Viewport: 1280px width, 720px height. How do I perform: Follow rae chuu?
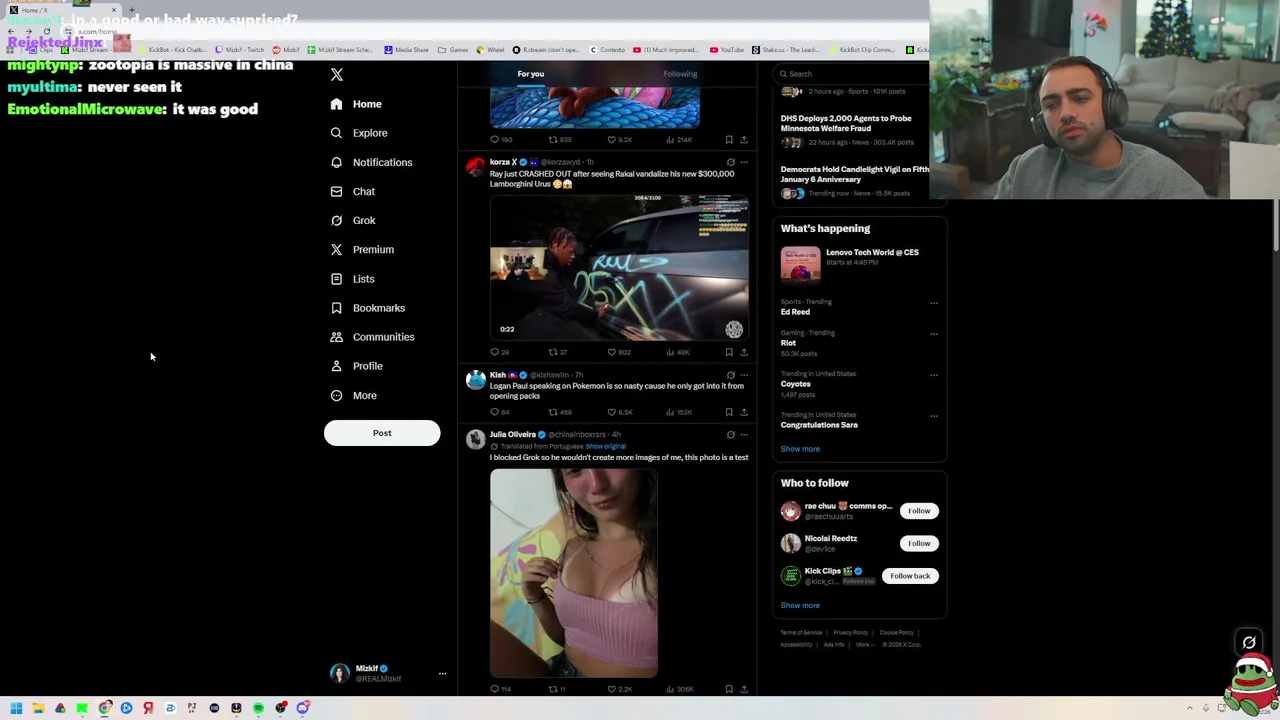tap(919, 511)
